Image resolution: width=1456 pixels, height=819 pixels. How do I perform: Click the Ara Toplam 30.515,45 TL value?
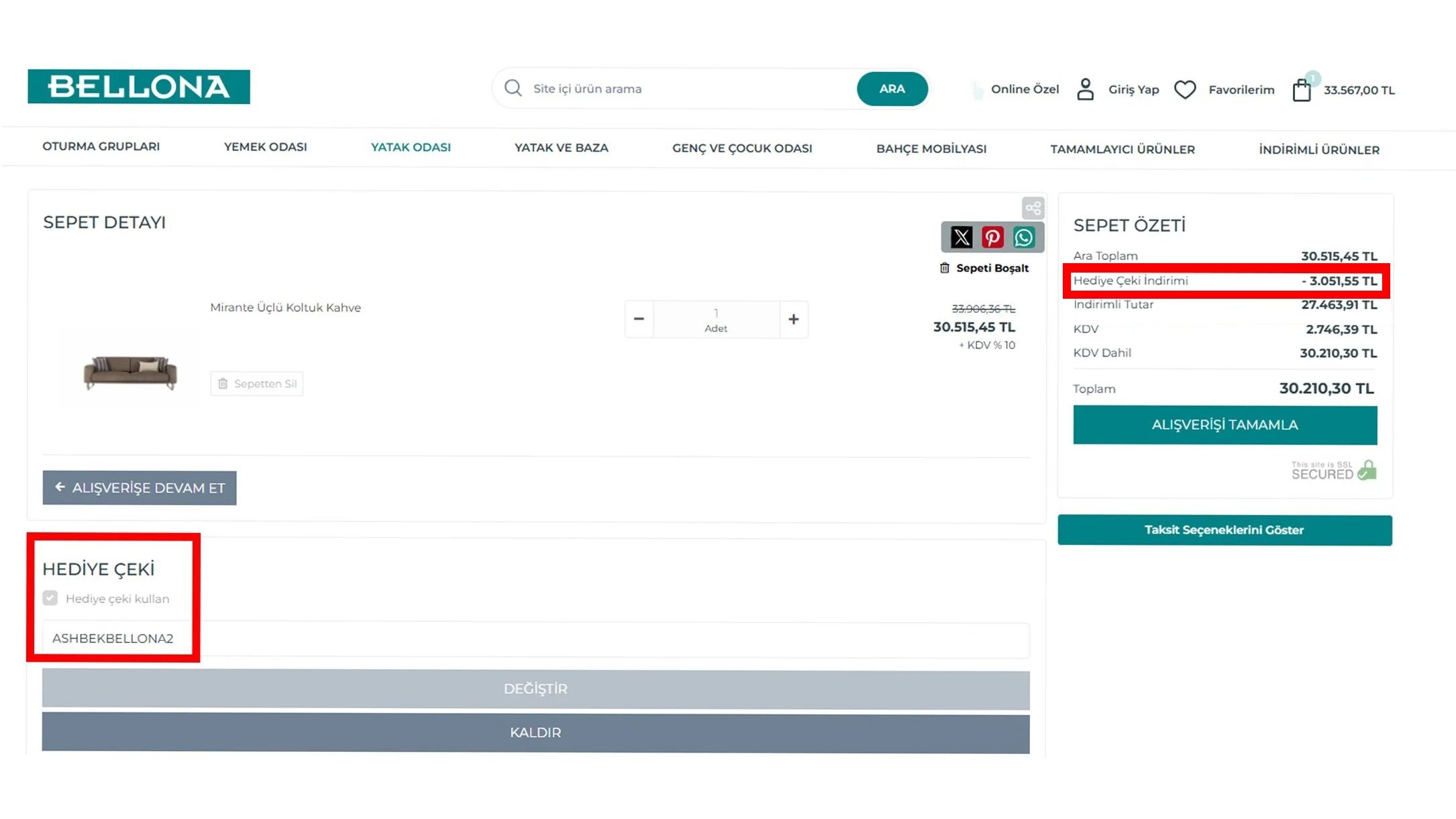[x=1339, y=256]
